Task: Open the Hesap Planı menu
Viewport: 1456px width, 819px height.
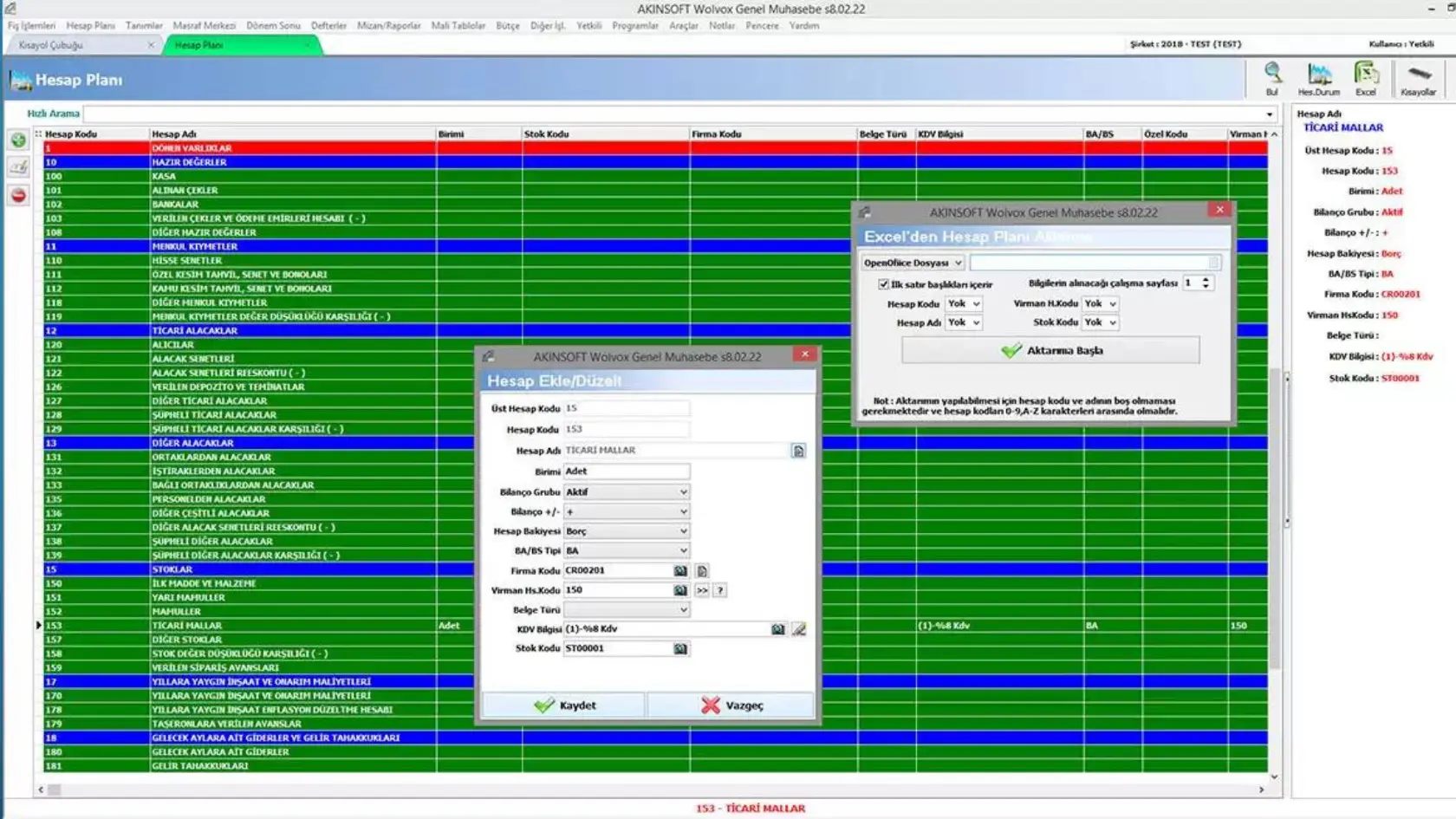Action: pos(91,26)
